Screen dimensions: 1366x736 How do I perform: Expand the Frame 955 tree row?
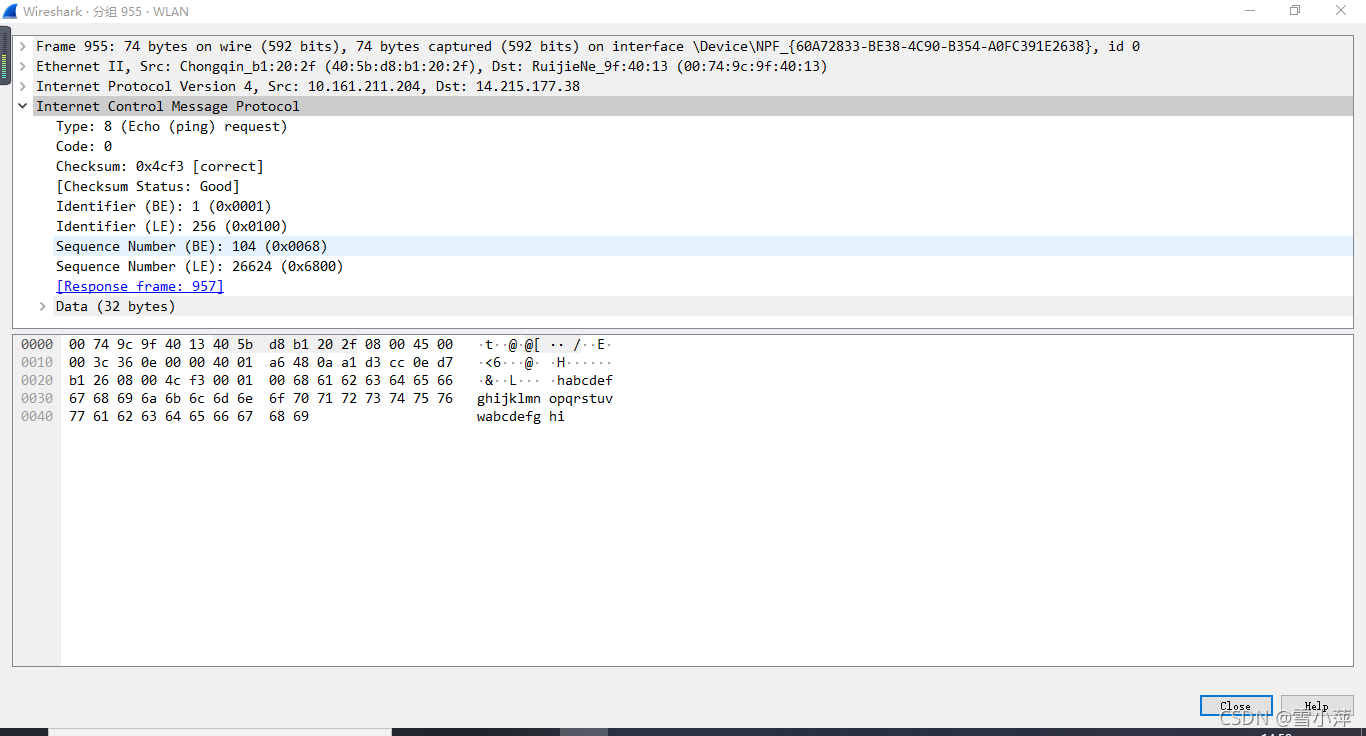click(x=22, y=46)
